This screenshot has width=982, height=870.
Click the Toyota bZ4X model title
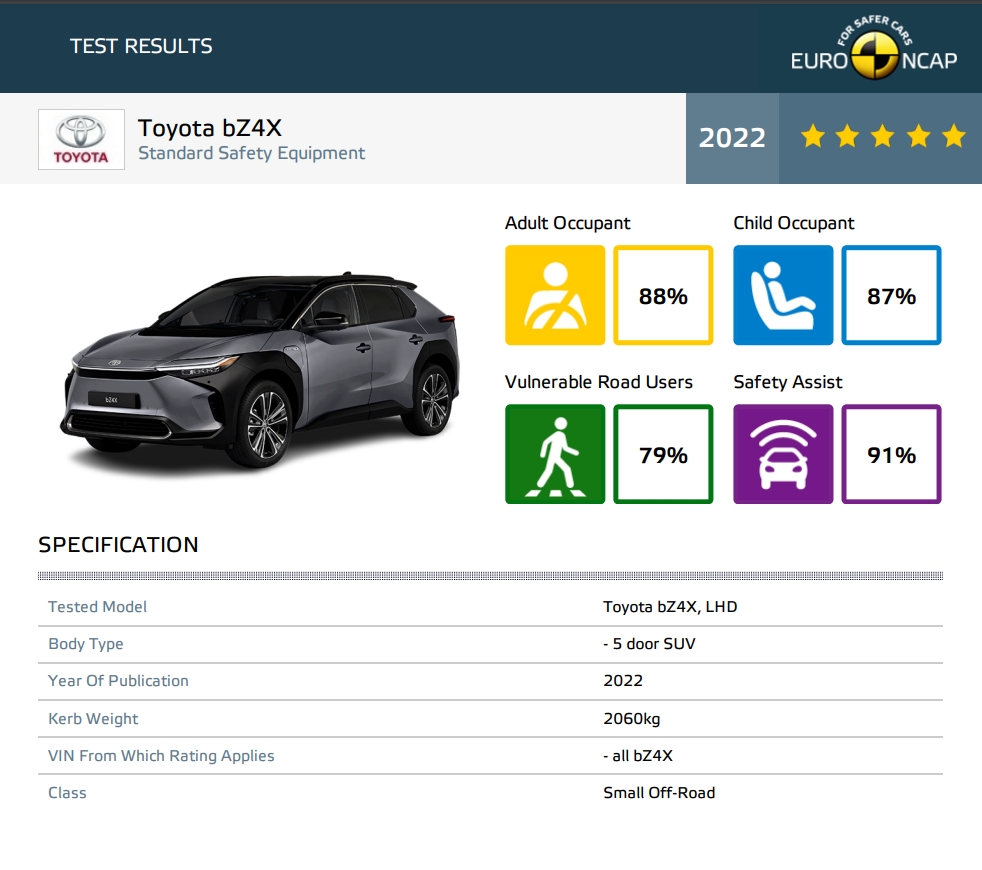[x=210, y=128]
